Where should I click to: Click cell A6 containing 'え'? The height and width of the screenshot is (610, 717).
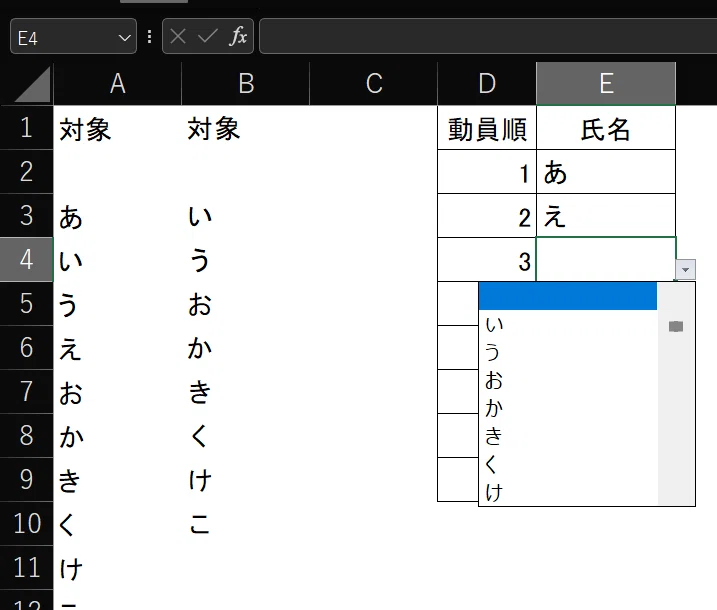tap(118, 348)
